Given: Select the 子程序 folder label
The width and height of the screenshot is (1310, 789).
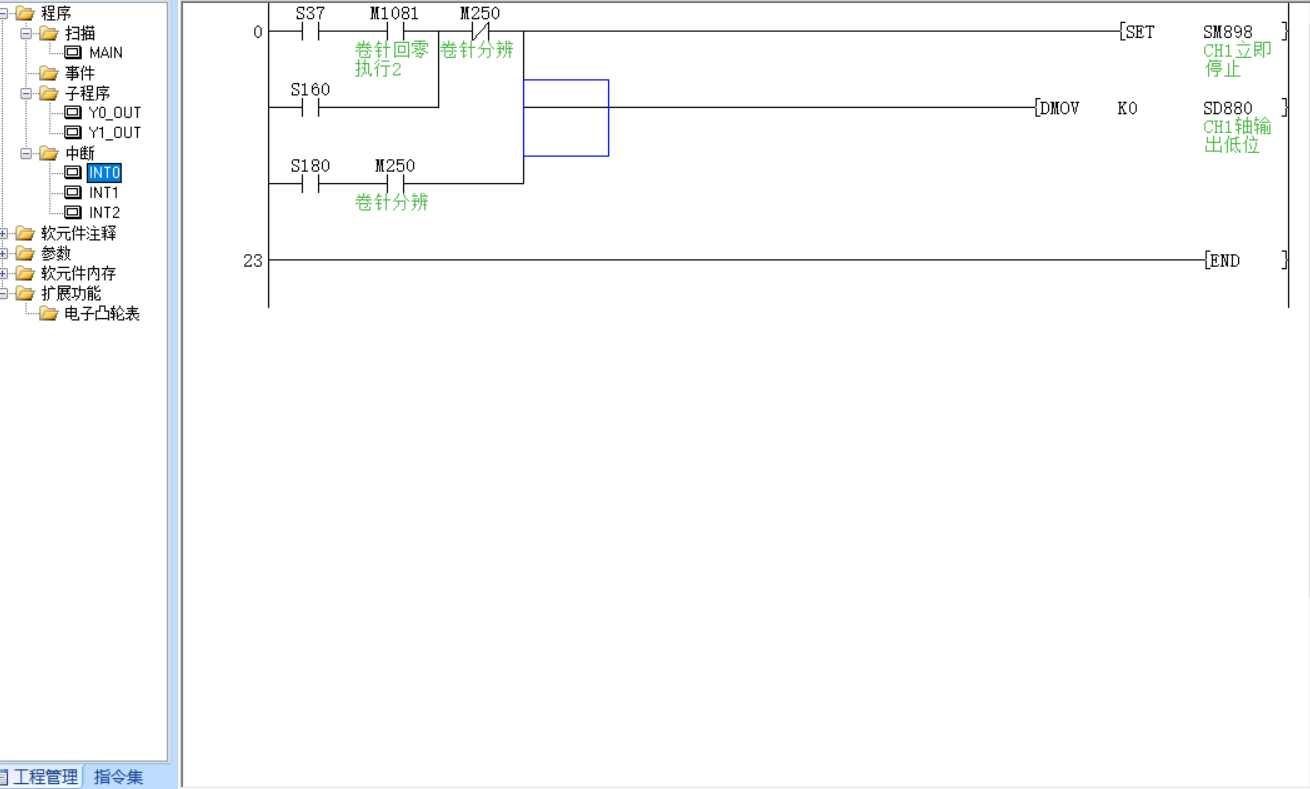Looking at the screenshot, I should [x=87, y=93].
